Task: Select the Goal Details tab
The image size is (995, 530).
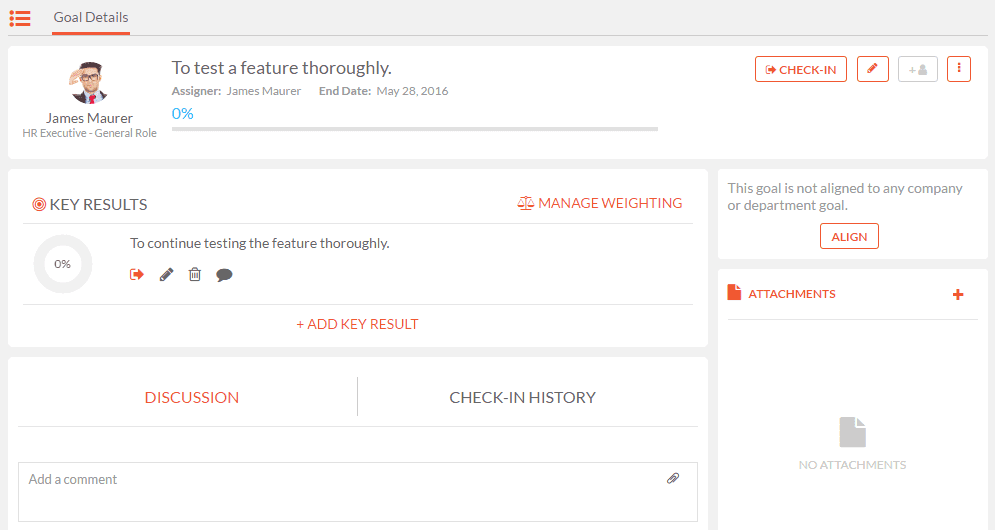Action: pos(91,18)
